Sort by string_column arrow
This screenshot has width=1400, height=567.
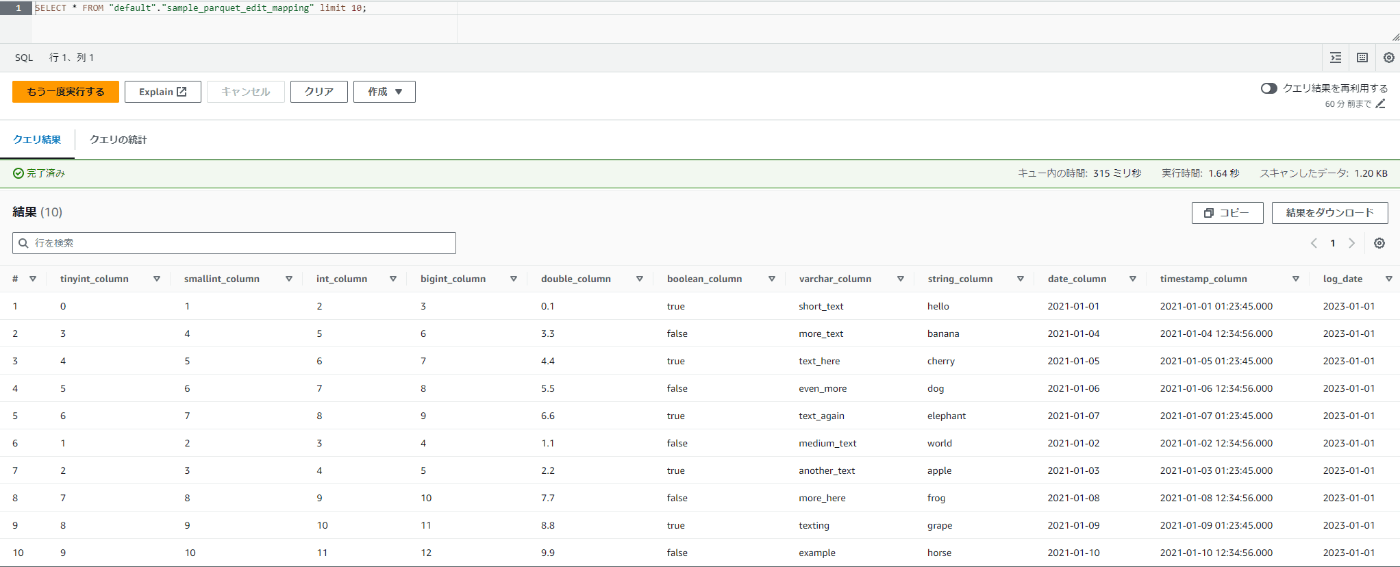pyautogui.click(x=1020, y=279)
